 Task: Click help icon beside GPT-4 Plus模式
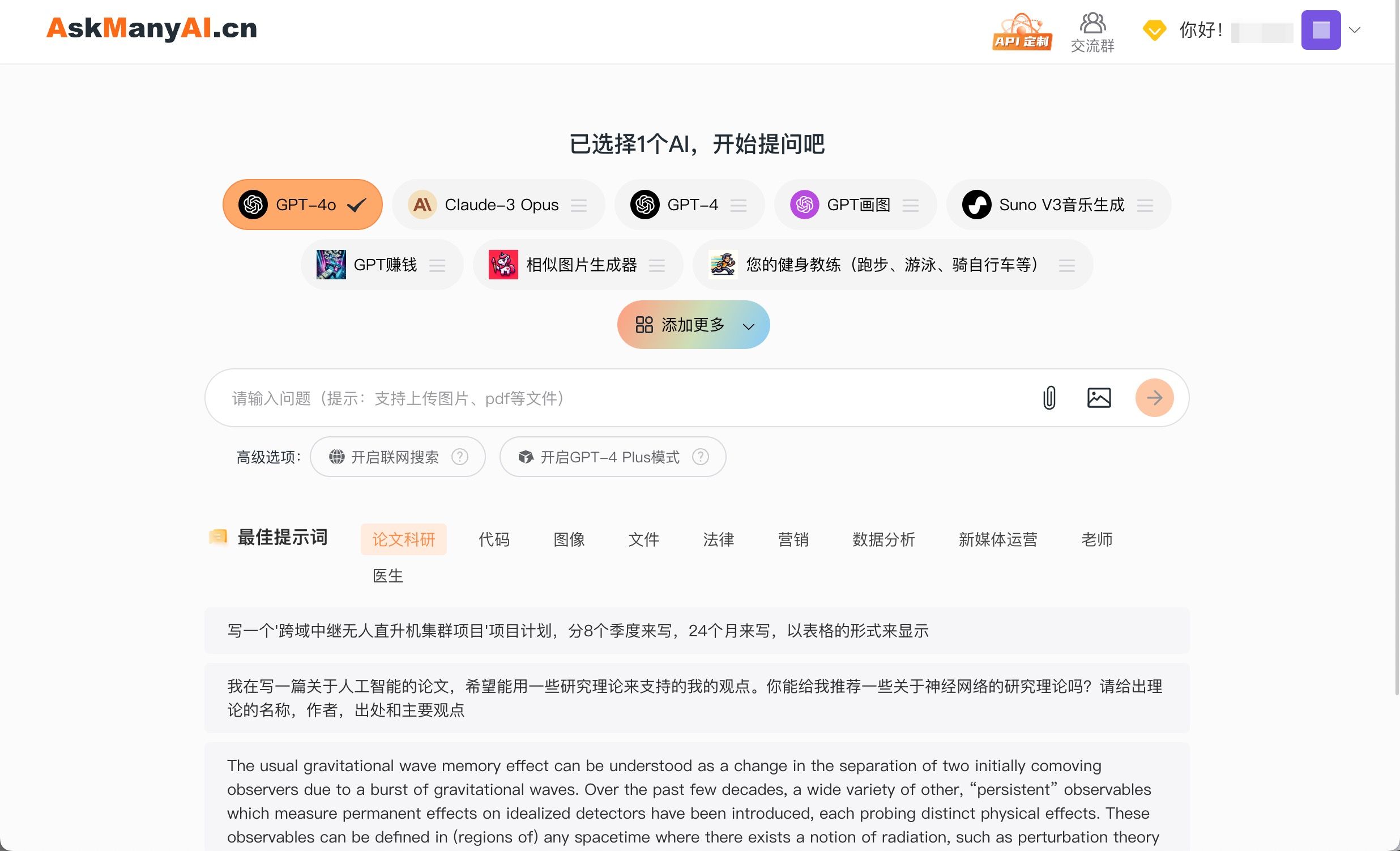pyautogui.click(x=701, y=457)
